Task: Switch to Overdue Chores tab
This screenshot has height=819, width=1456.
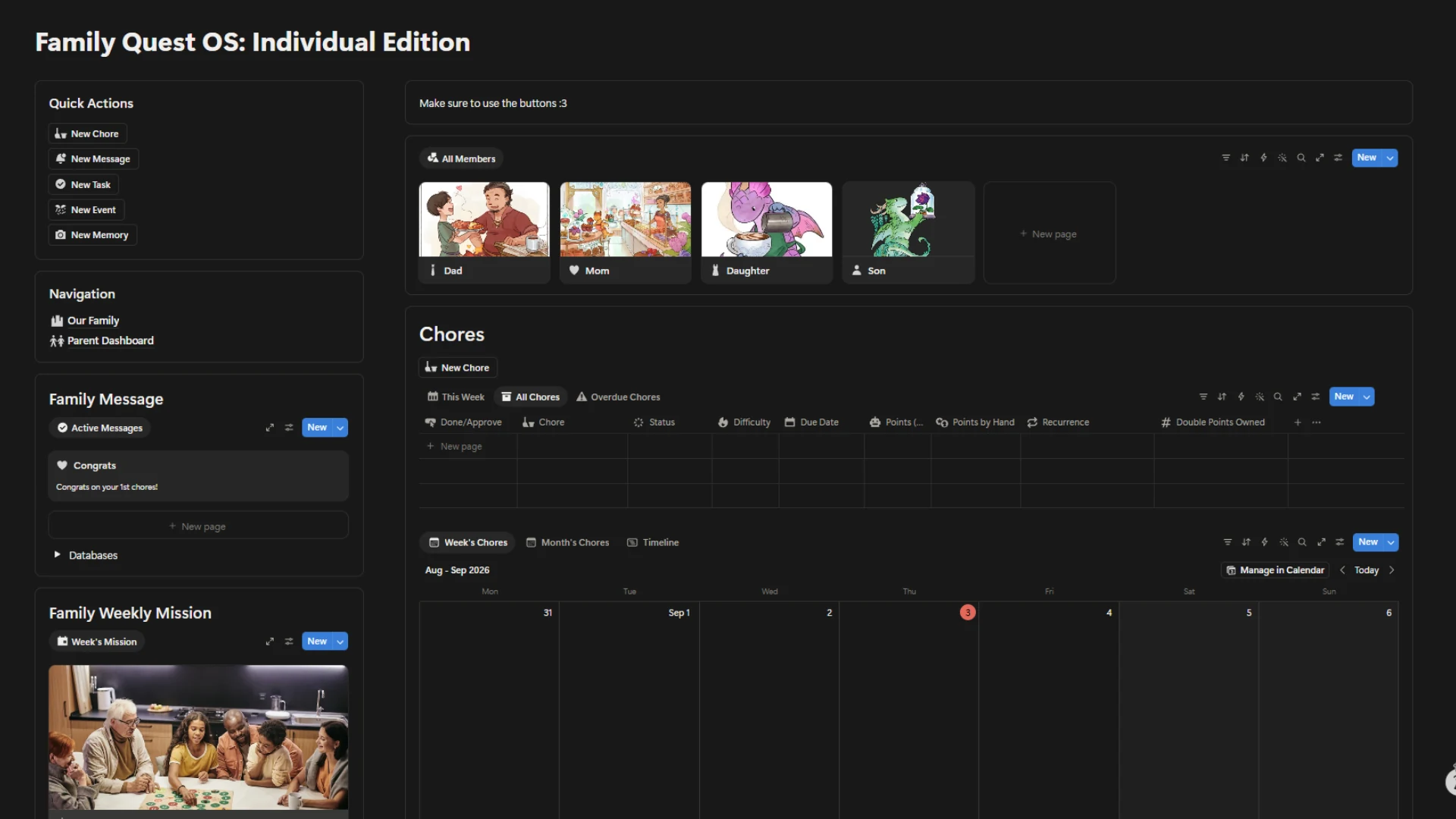Action: tap(618, 397)
